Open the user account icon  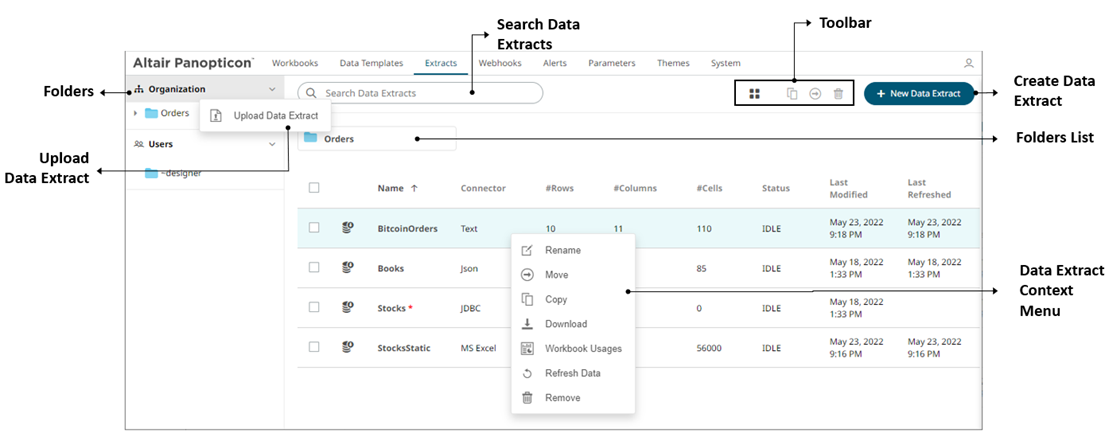pyautogui.click(x=968, y=63)
